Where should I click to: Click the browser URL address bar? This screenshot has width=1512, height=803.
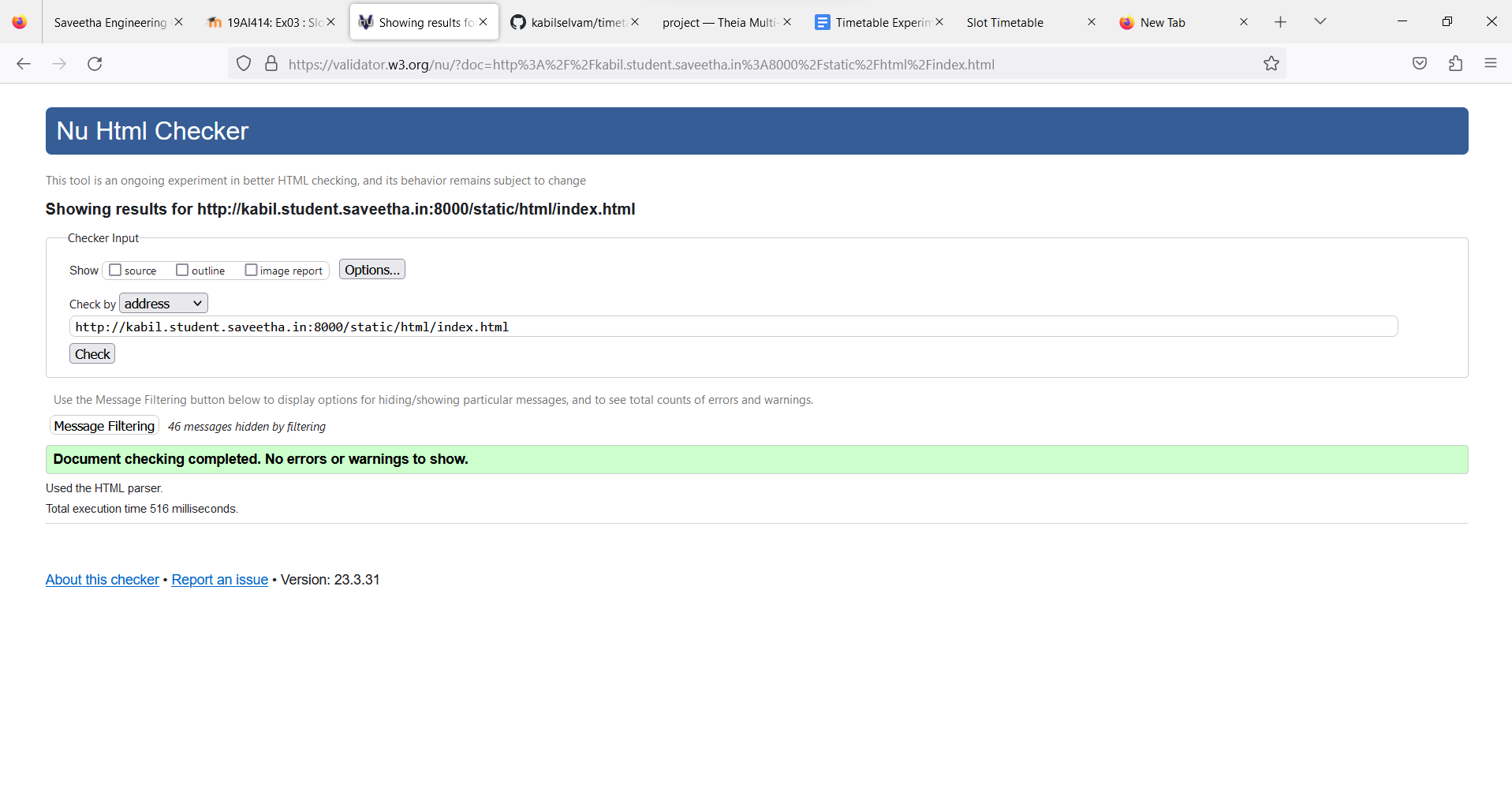click(757, 64)
